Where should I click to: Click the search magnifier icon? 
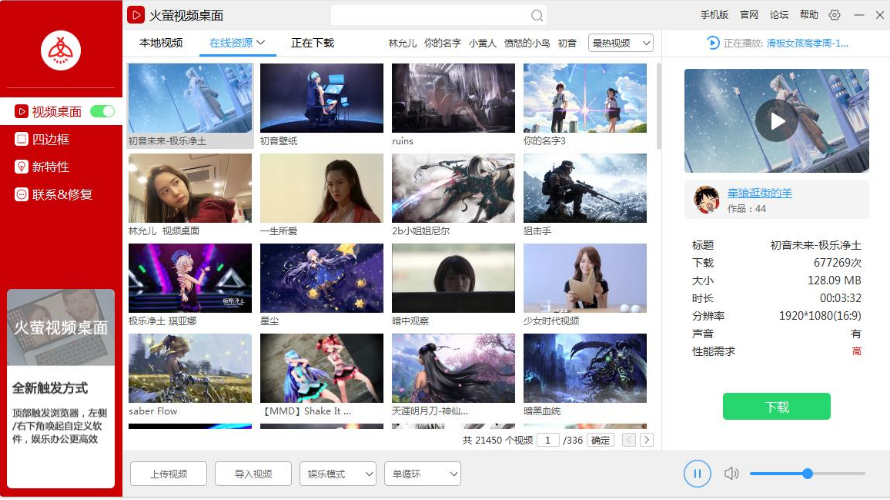click(x=536, y=15)
